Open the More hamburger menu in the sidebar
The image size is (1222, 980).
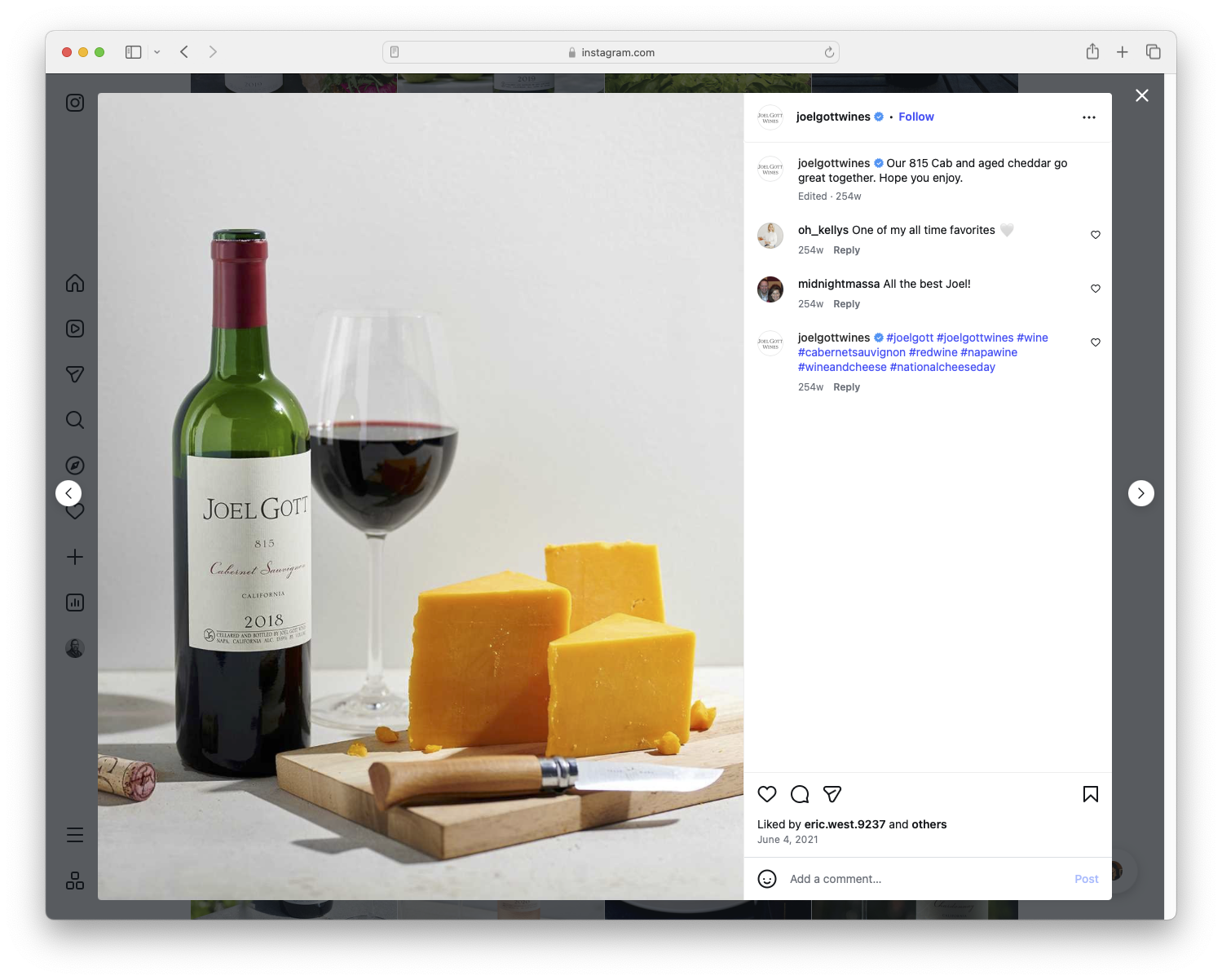[x=75, y=835]
